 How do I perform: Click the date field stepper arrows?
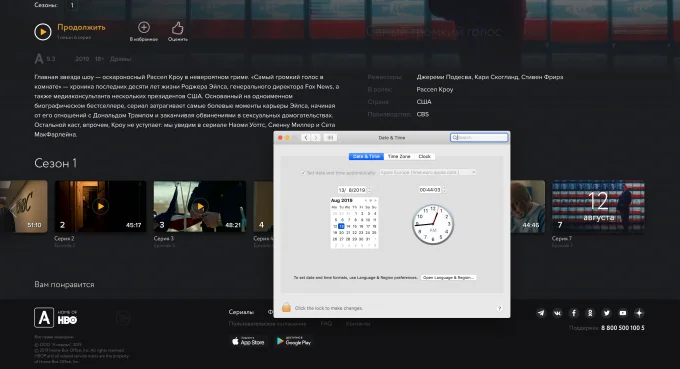[369, 190]
